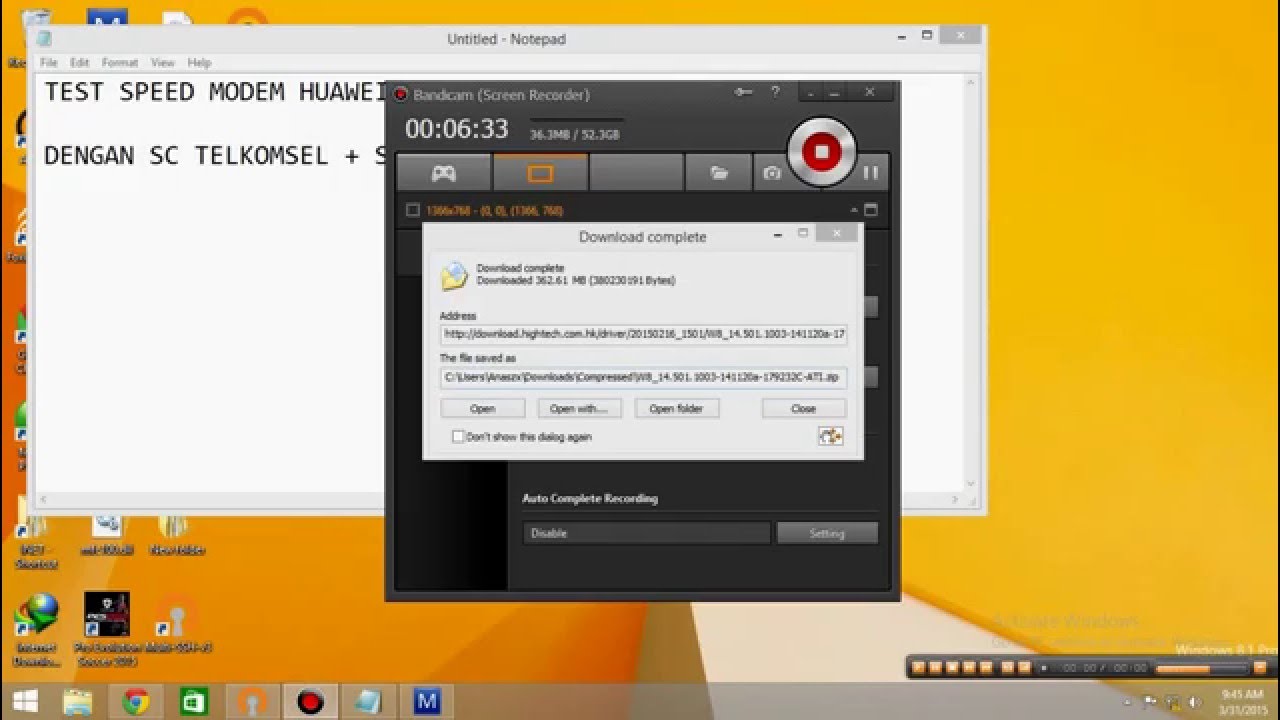Select the New folder desktop icon
Screen dimensions: 1280x720
pos(176,534)
